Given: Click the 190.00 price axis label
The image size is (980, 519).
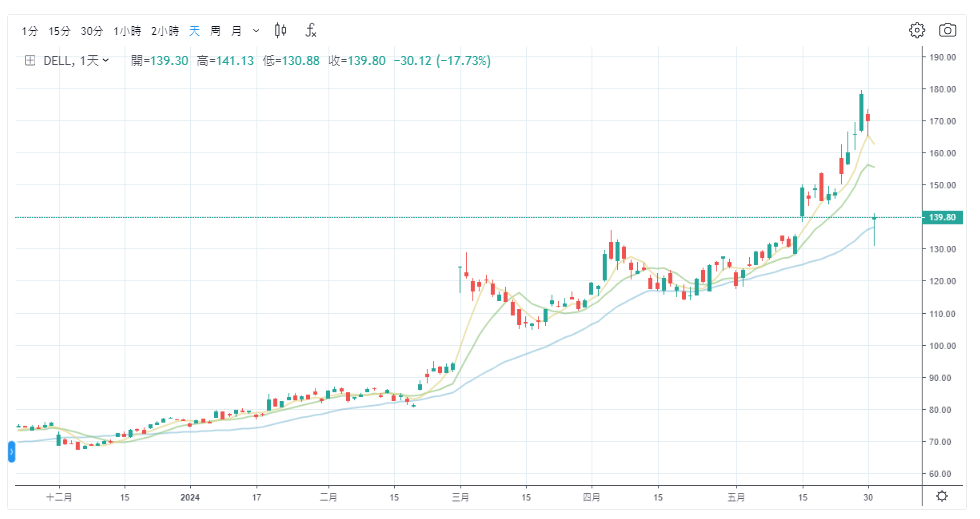Looking at the screenshot, I should (942, 57).
